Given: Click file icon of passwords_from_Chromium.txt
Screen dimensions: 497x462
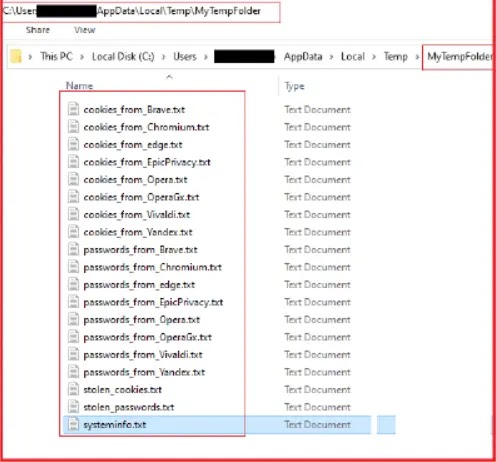Looking at the screenshot, I should coord(73,267).
